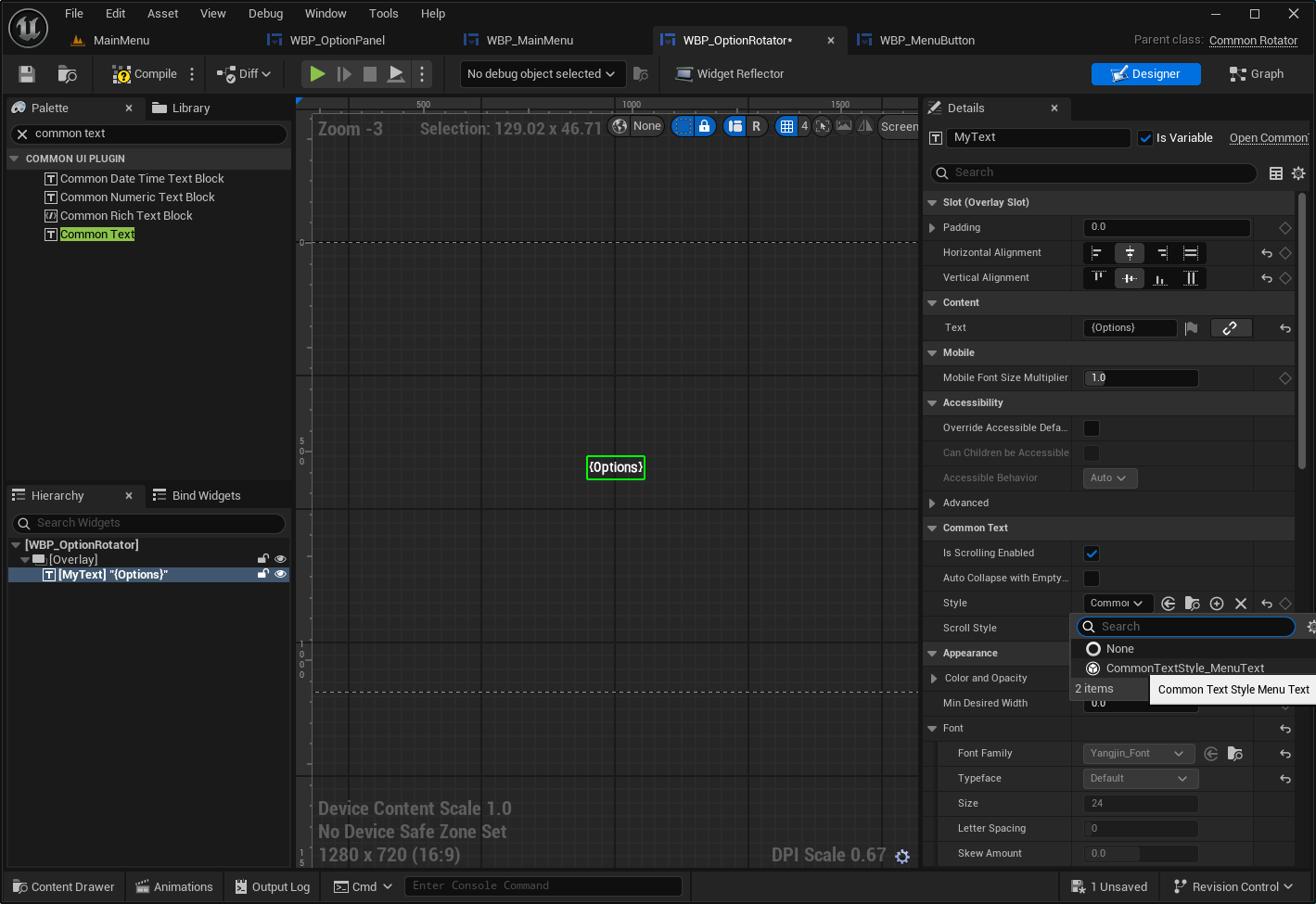
Task: Click the Stop simulation square icon
Action: [x=370, y=74]
